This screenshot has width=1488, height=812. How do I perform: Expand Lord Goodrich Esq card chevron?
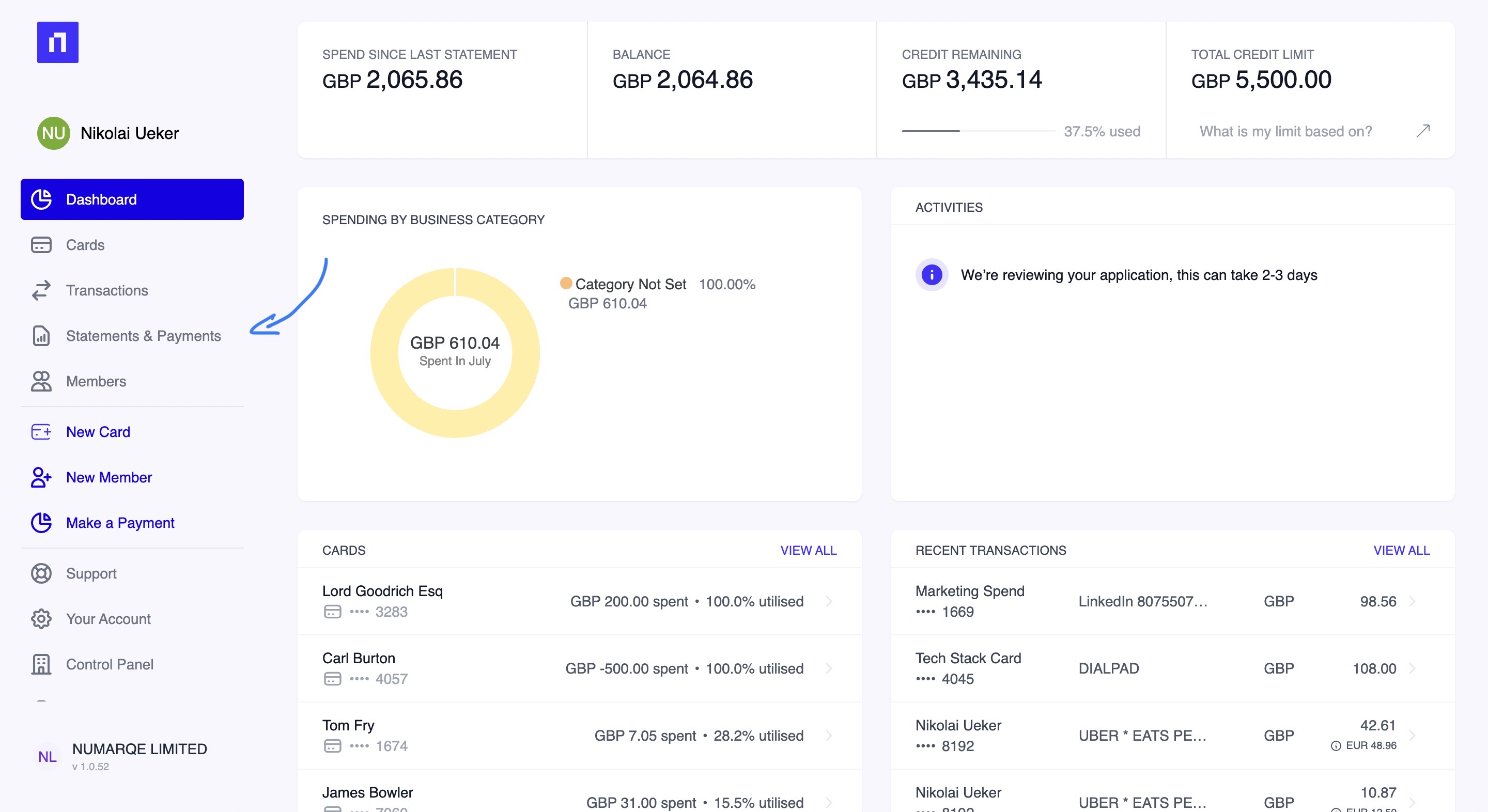coord(828,601)
